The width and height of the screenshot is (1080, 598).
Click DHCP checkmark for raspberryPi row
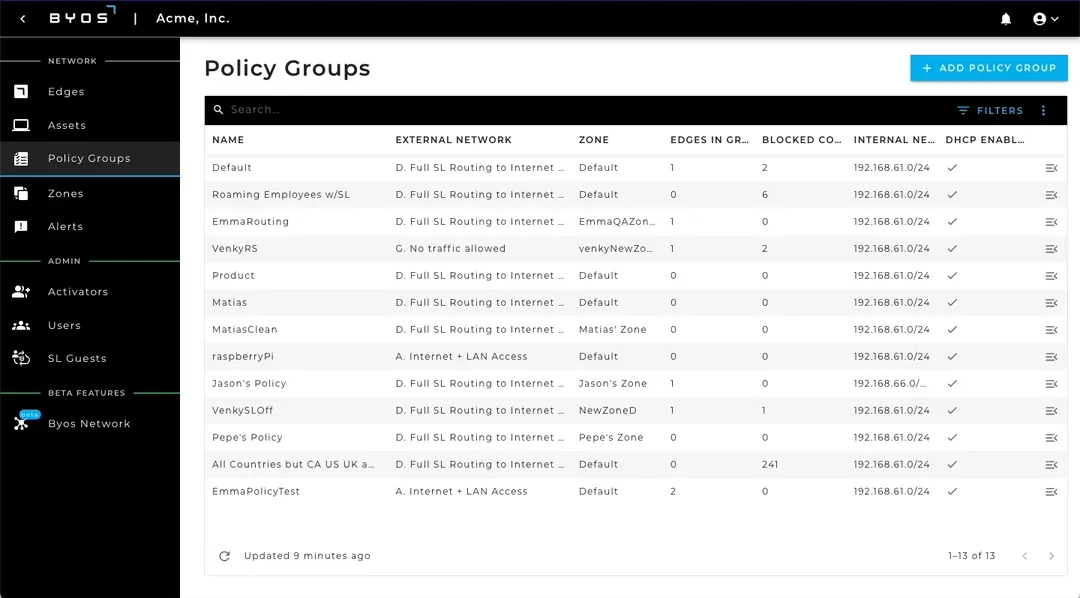952,356
